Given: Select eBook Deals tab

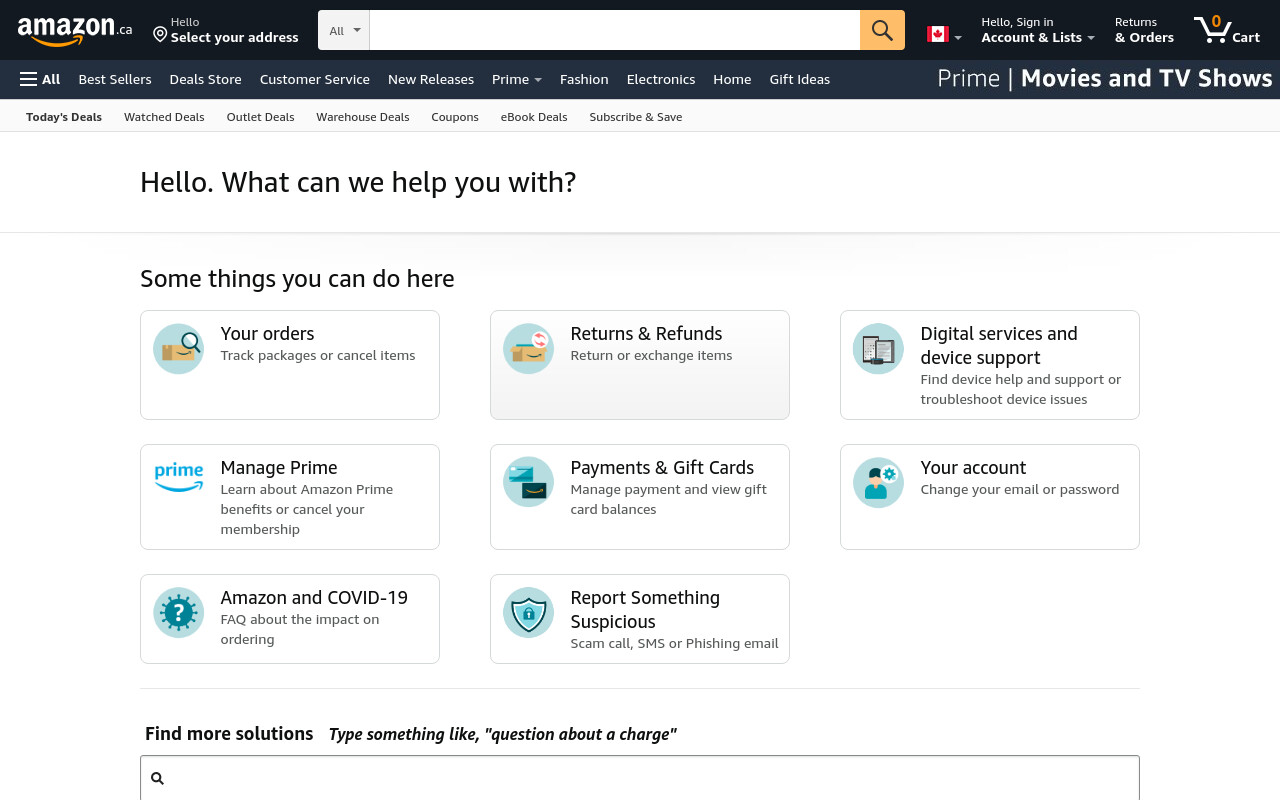Looking at the screenshot, I should tap(534, 117).
